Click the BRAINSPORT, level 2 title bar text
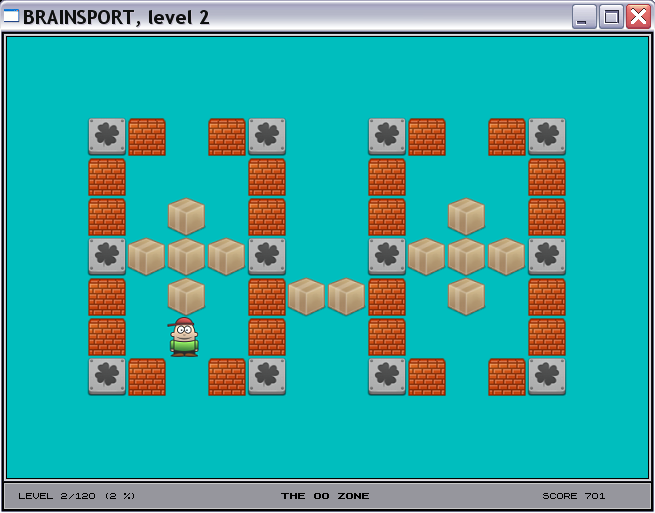This screenshot has width=655, height=513. tap(116, 17)
